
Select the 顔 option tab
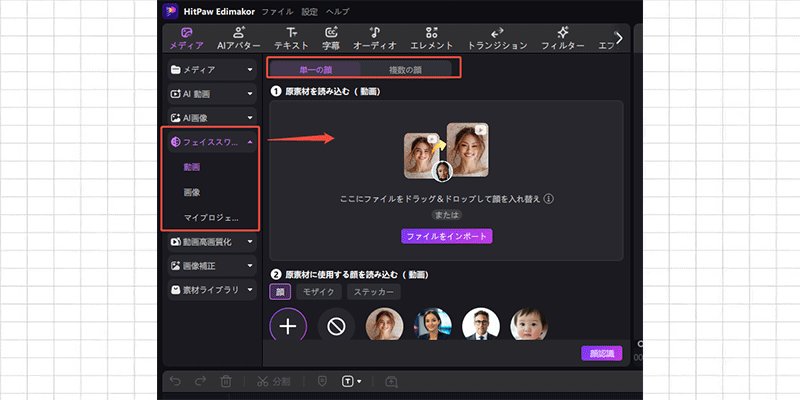[x=280, y=292]
